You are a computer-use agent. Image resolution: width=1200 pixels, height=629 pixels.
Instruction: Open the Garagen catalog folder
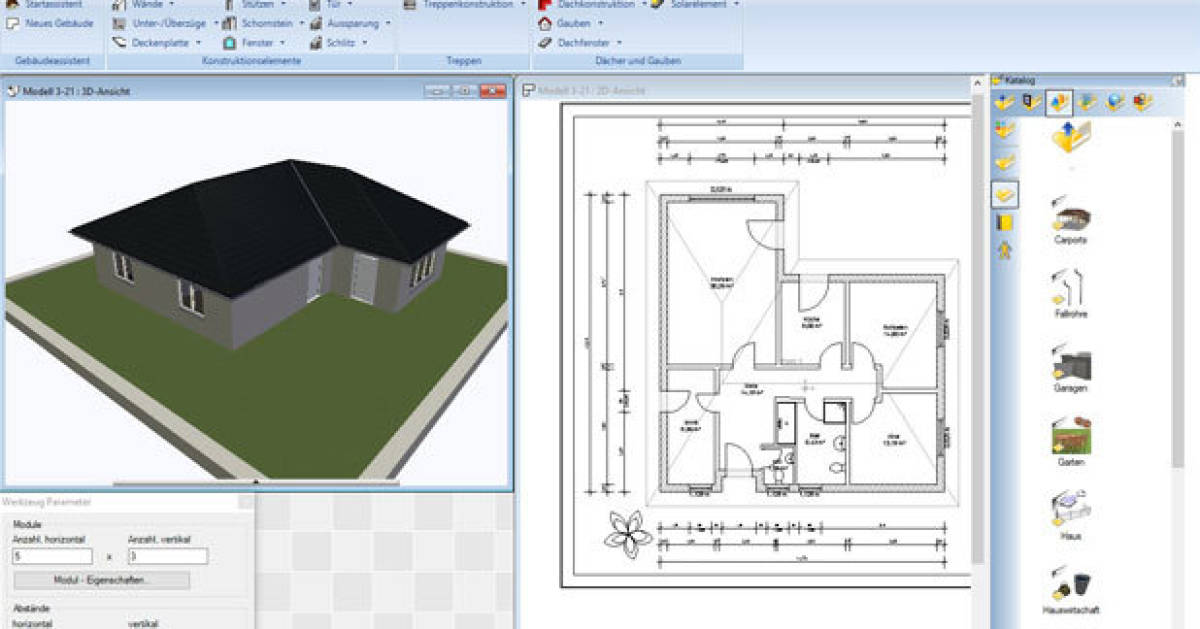click(1070, 368)
